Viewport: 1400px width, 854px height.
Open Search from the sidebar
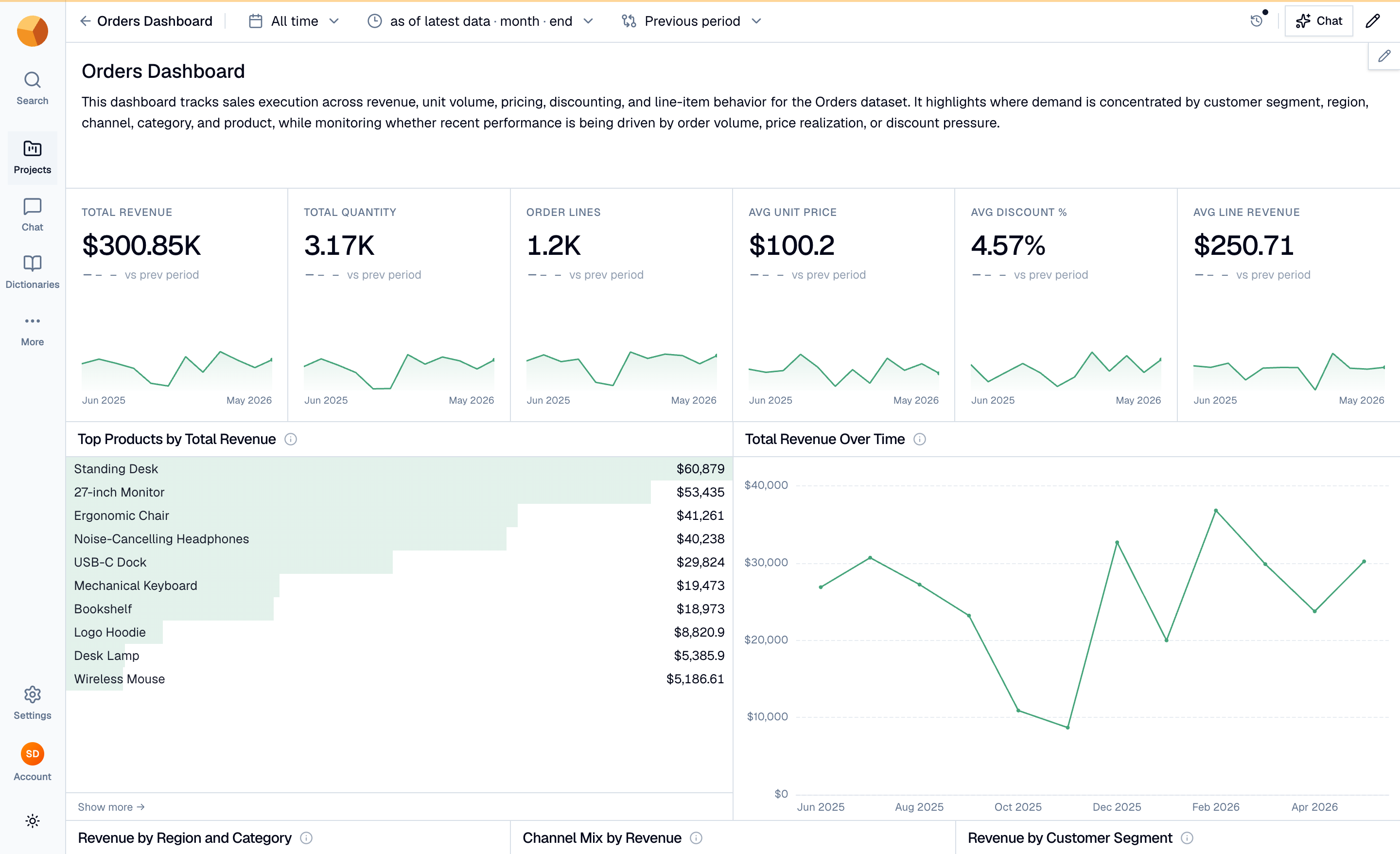33,88
